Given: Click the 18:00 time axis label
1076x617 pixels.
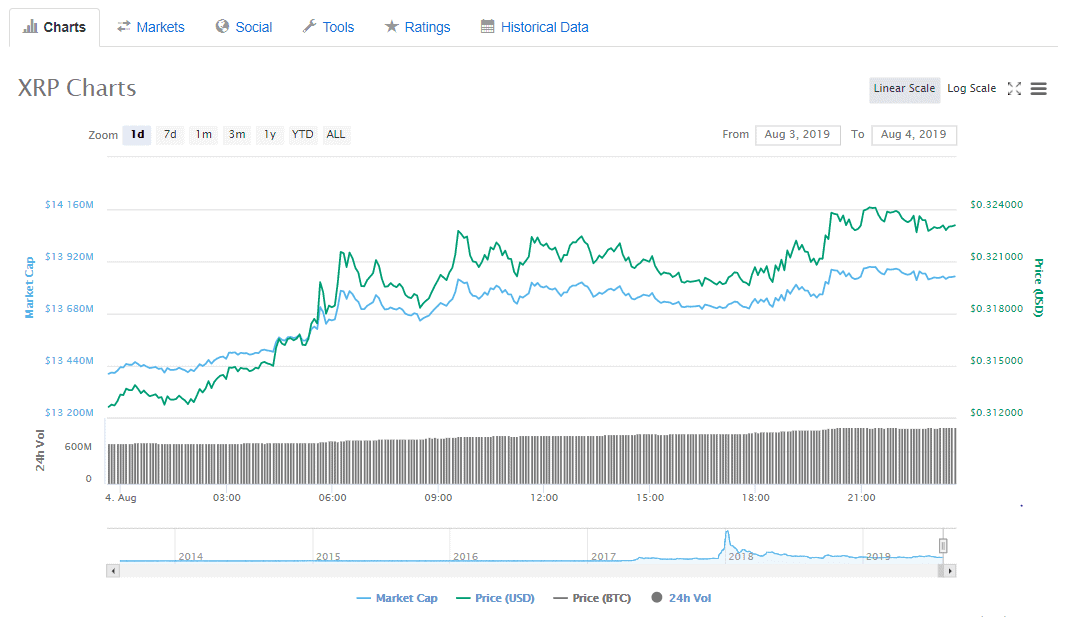Looking at the screenshot, I should pos(756,498).
